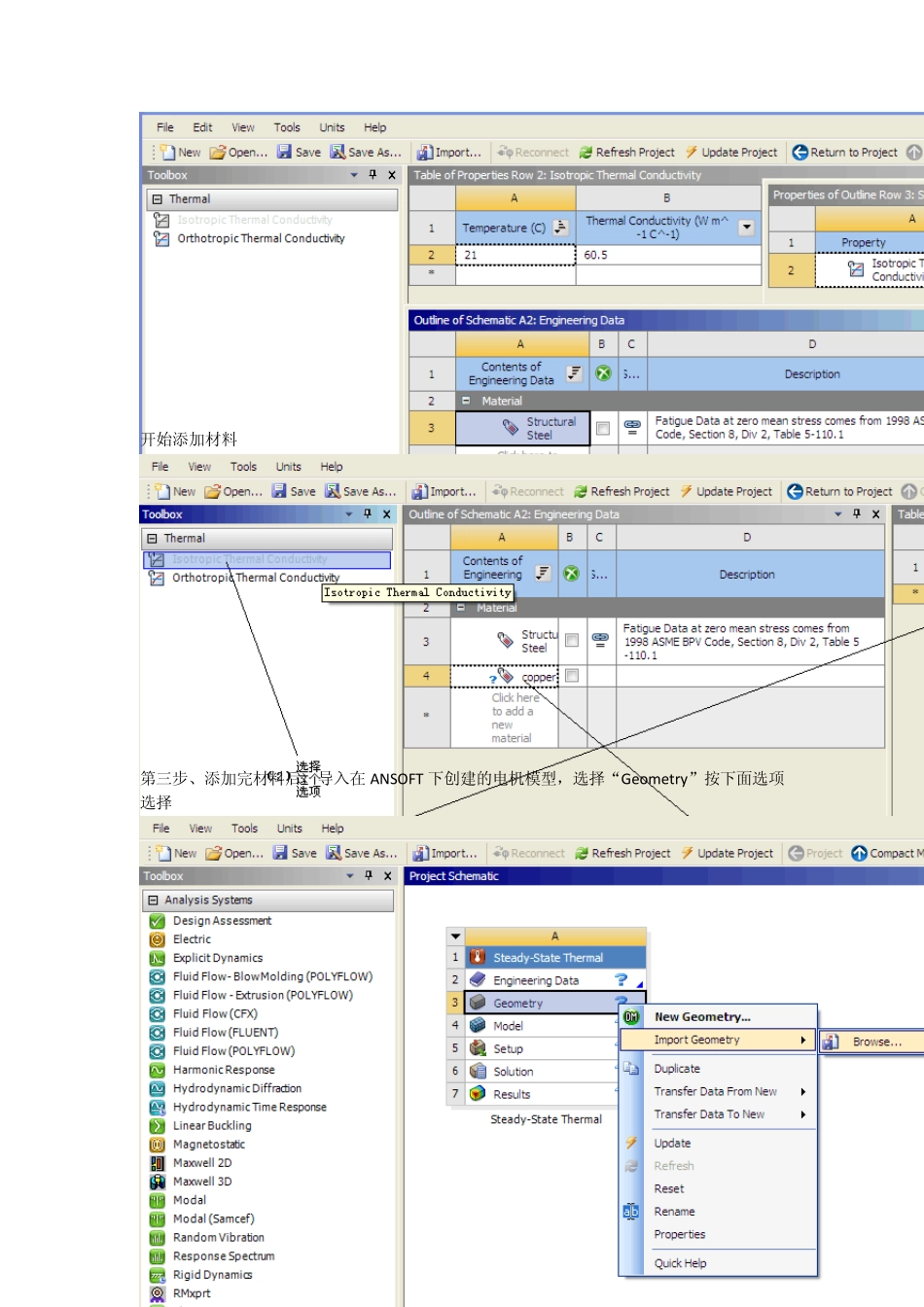Click New icon in top toolbar
Image resolution: width=924 pixels, height=1307 pixels.
click(168, 153)
